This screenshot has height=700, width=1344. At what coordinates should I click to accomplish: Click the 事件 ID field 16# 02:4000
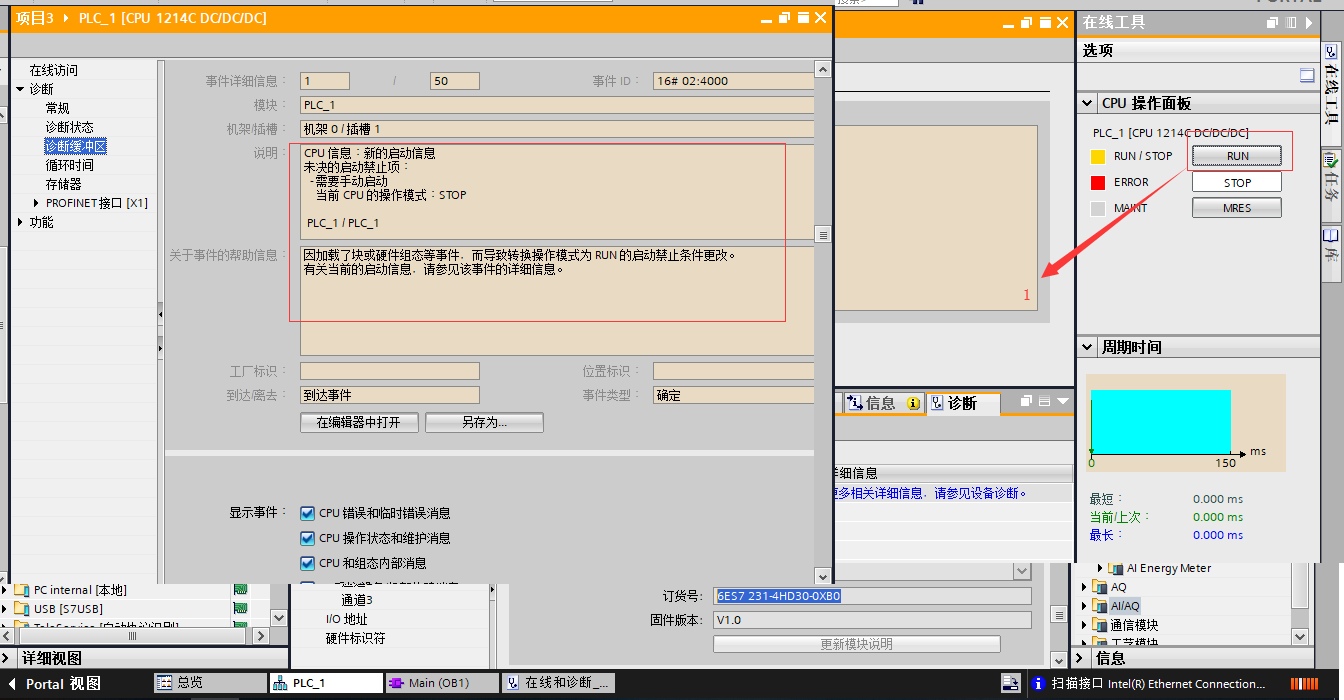click(733, 81)
